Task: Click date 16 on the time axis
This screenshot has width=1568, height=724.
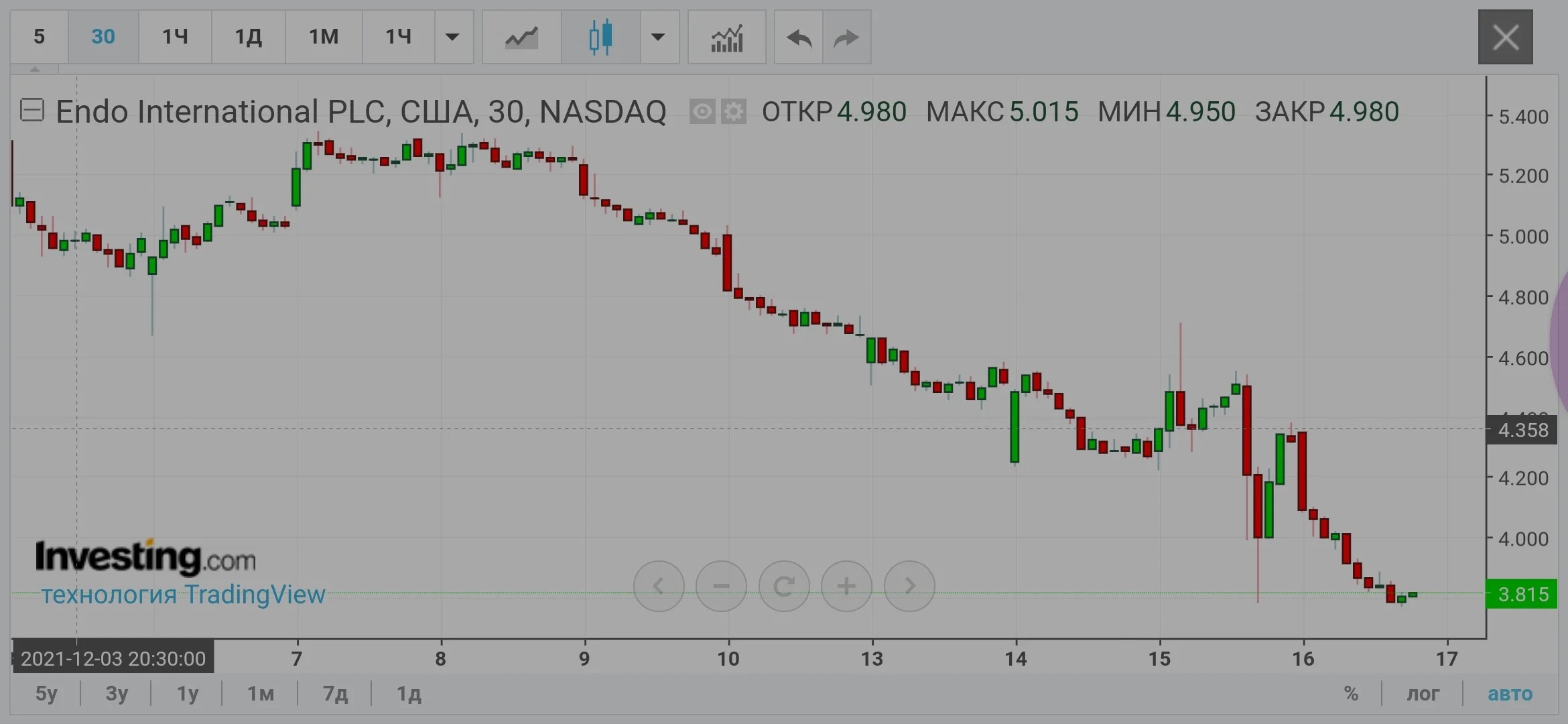Action: click(x=1303, y=658)
